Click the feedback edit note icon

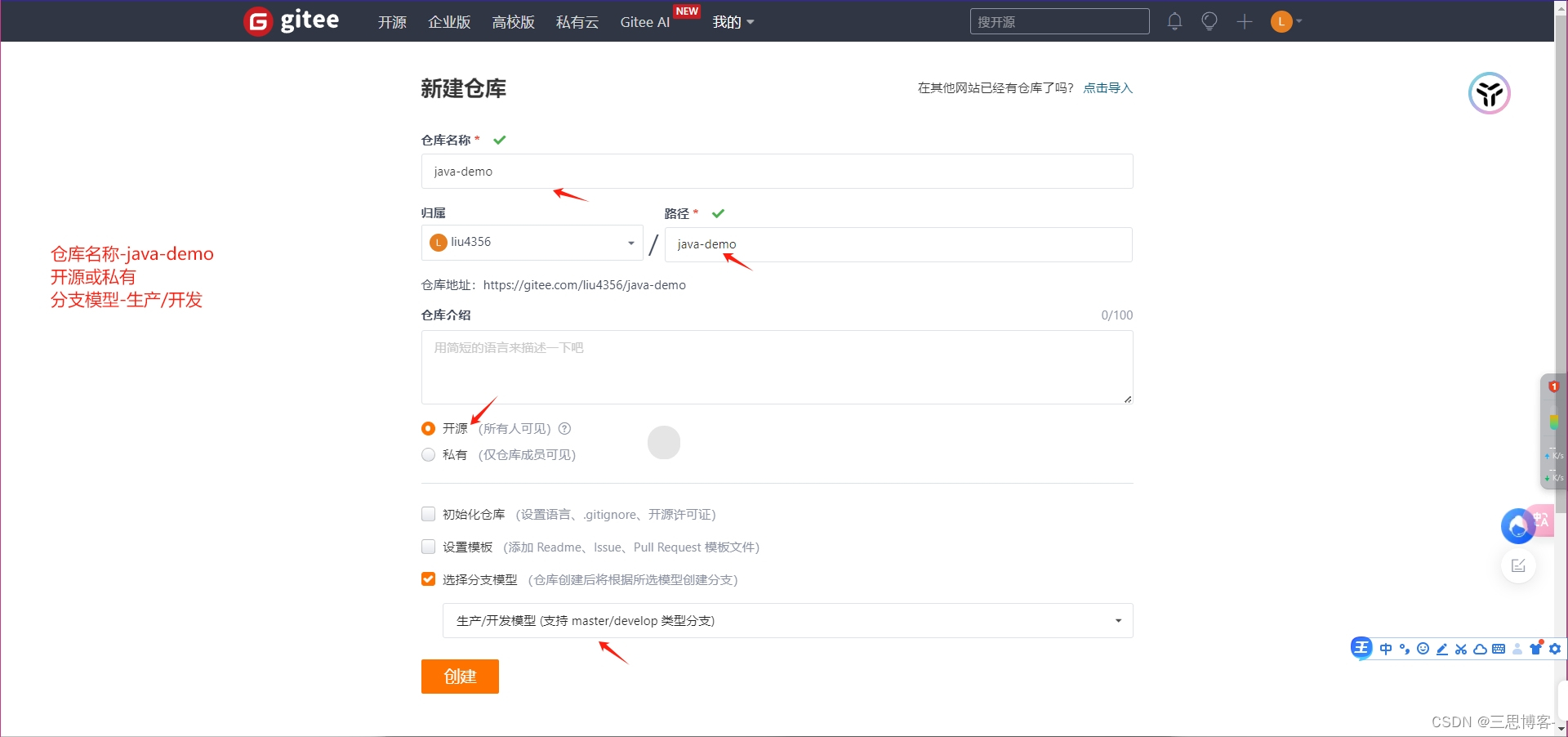(1518, 565)
